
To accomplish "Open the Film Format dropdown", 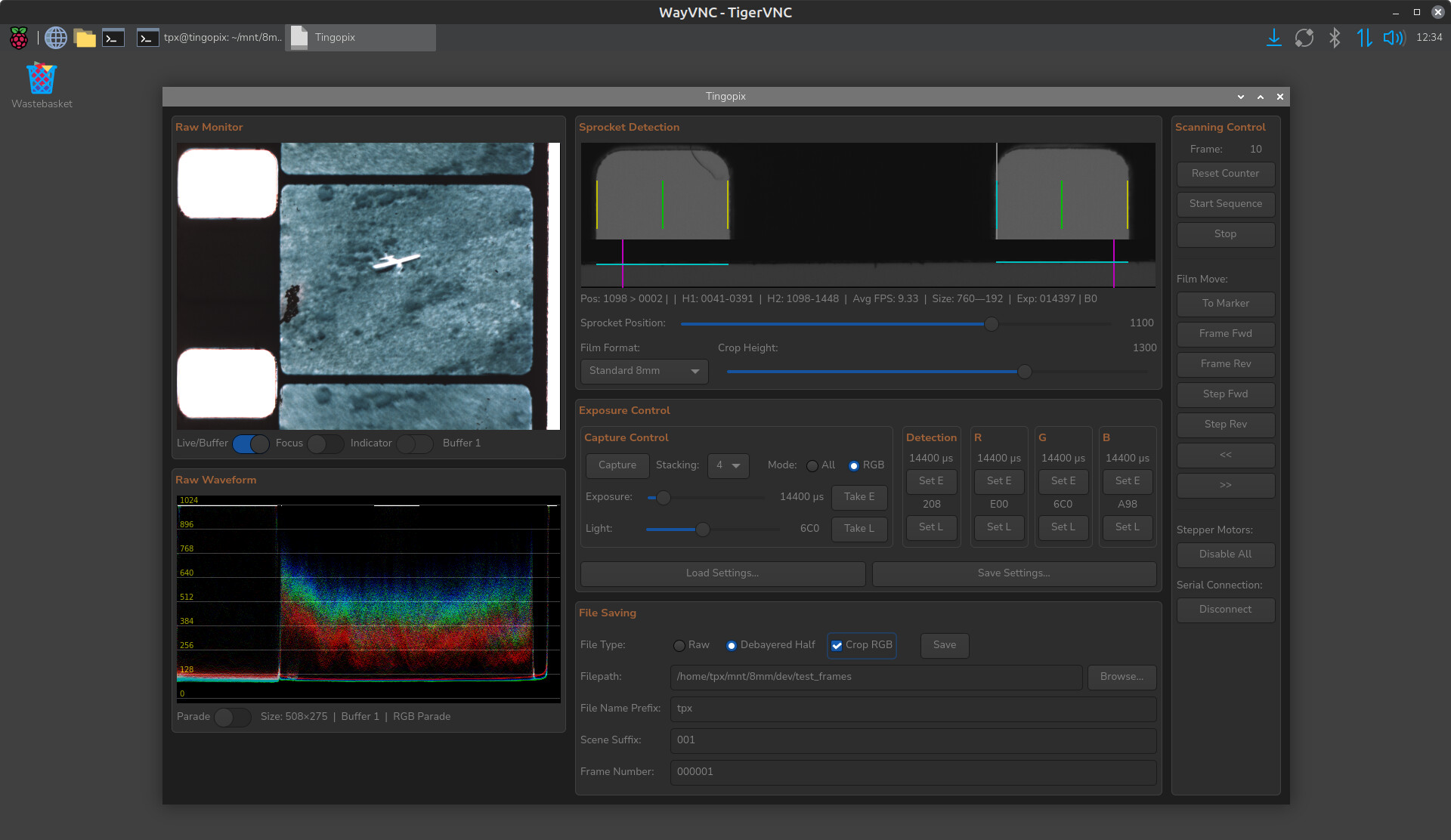I will pyautogui.click(x=644, y=371).
